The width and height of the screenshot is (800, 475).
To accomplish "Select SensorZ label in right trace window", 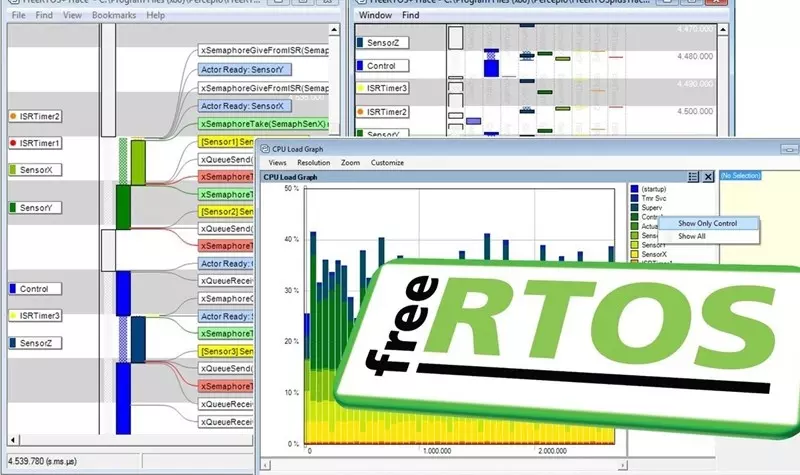I will point(382,43).
